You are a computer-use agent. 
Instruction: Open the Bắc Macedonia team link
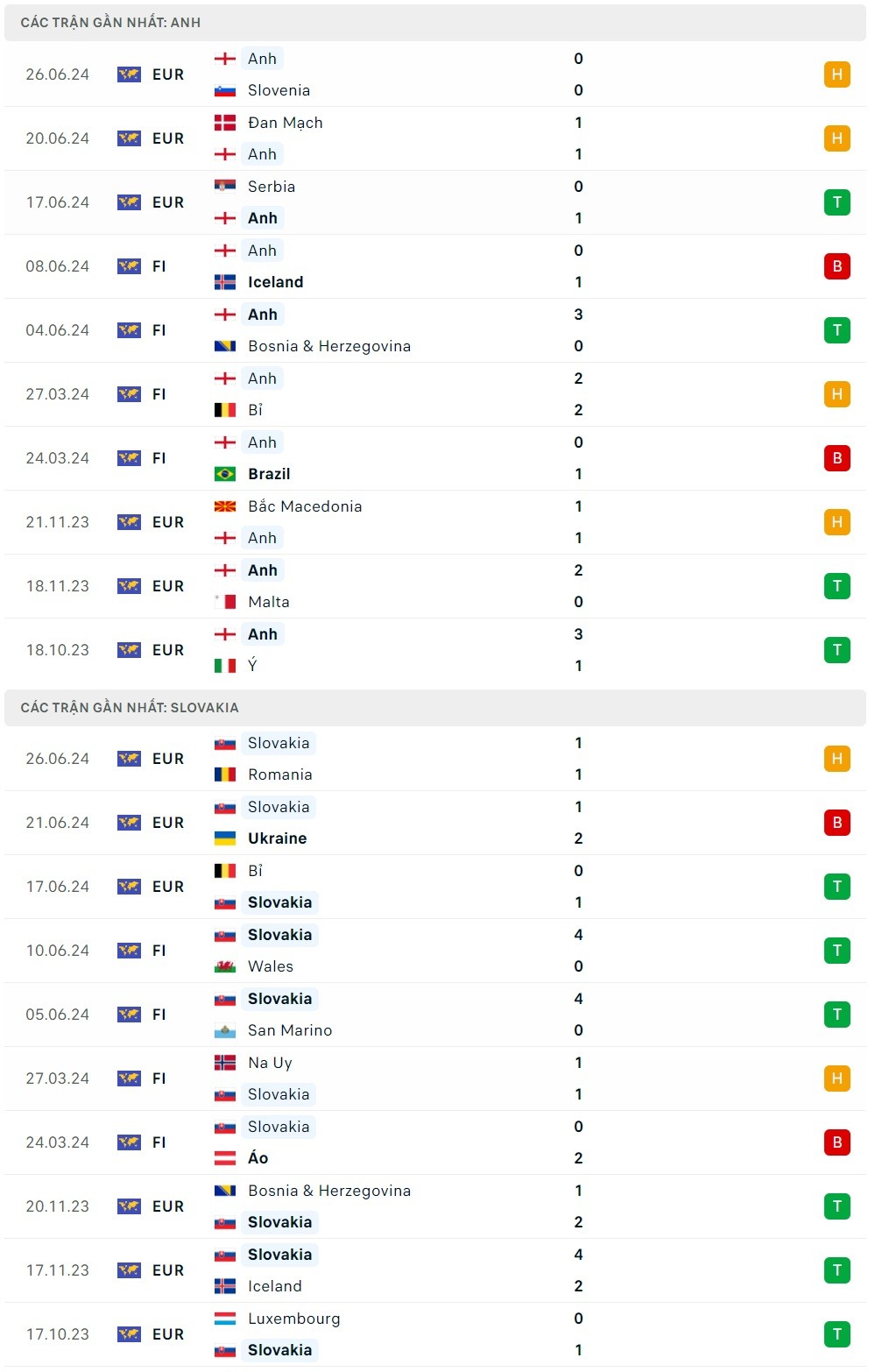coord(304,506)
